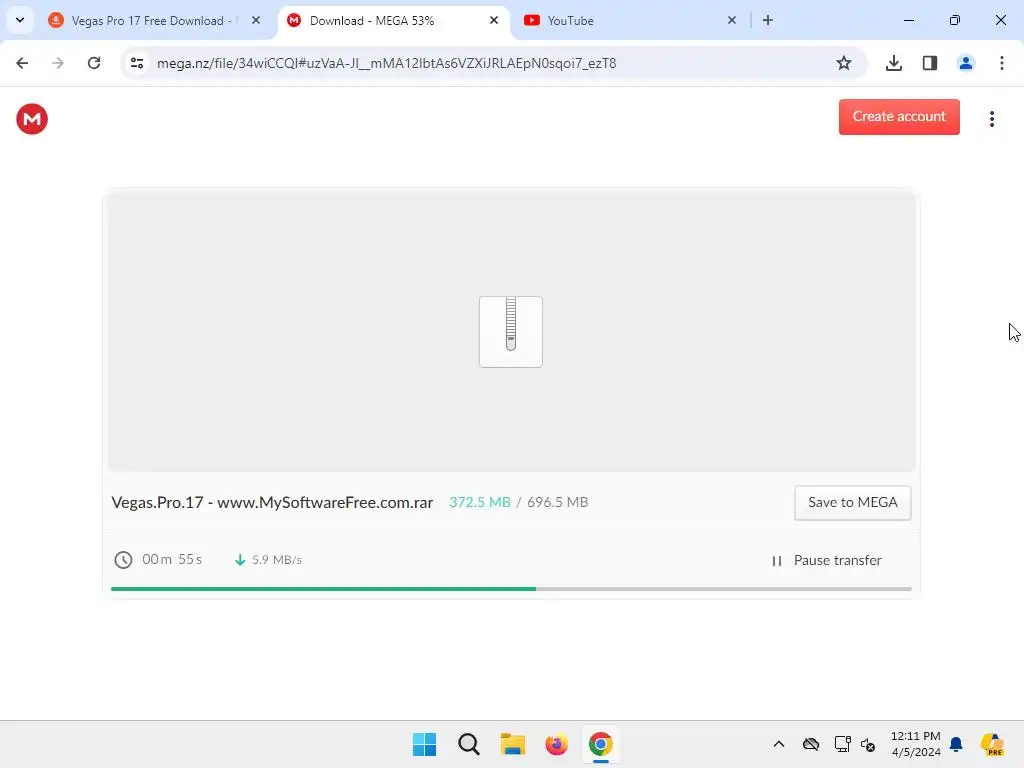Click the Create account button
Image resolution: width=1024 pixels, height=768 pixels.
point(899,117)
